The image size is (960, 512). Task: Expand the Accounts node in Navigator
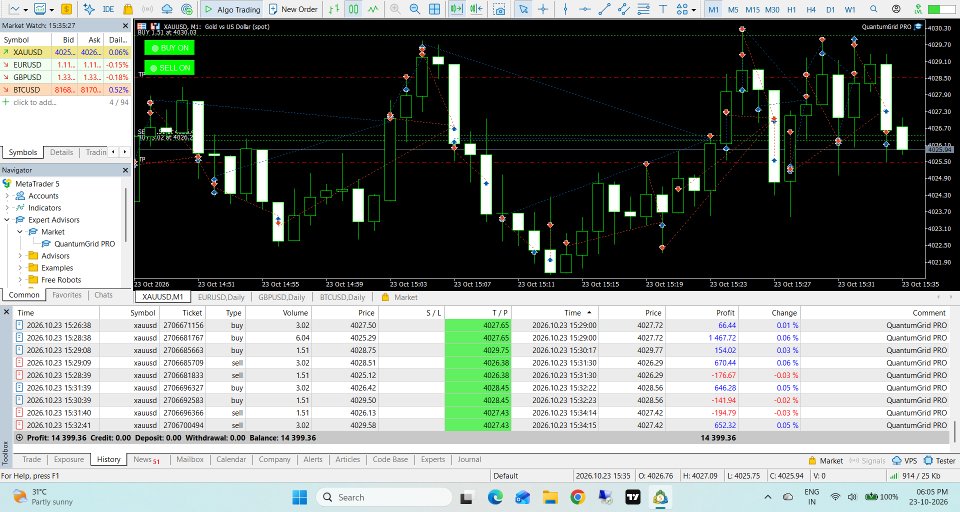[7, 196]
